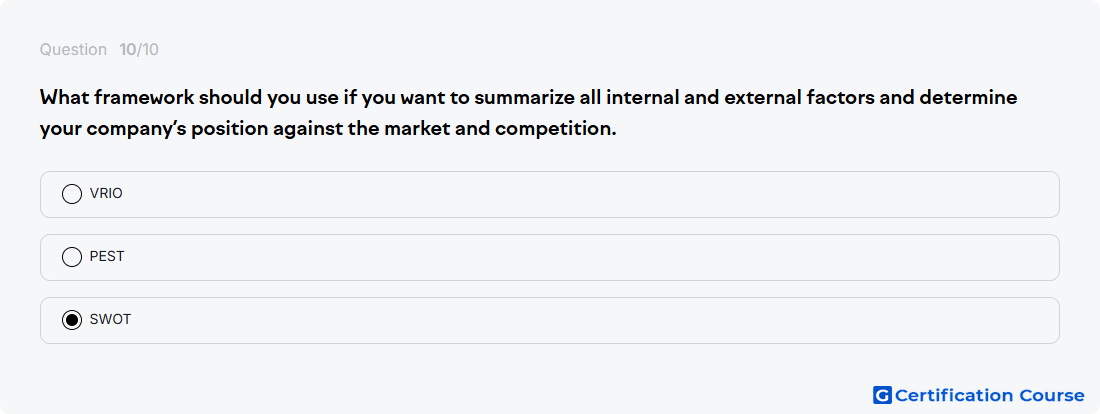Click the 10/10 question counter
This screenshot has width=1100, height=414.
pyautogui.click(x=139, y=50)
